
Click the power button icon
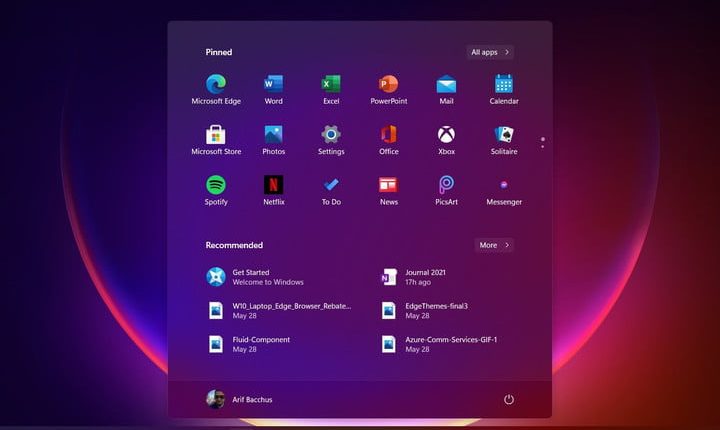(x=509, y=399)
